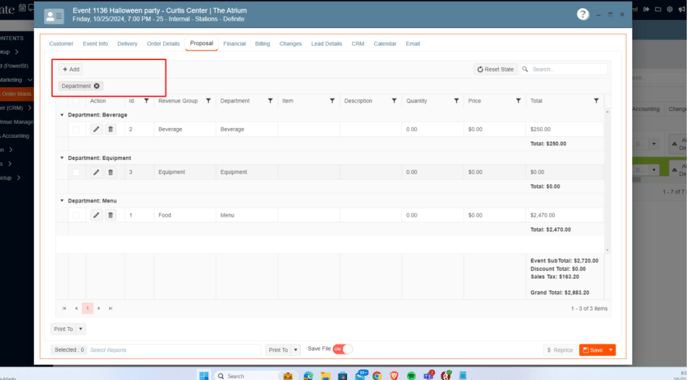Screen dimensions: 688x380
Task: Delete the Equipment row with trash icon
Action: pos(111,172)
